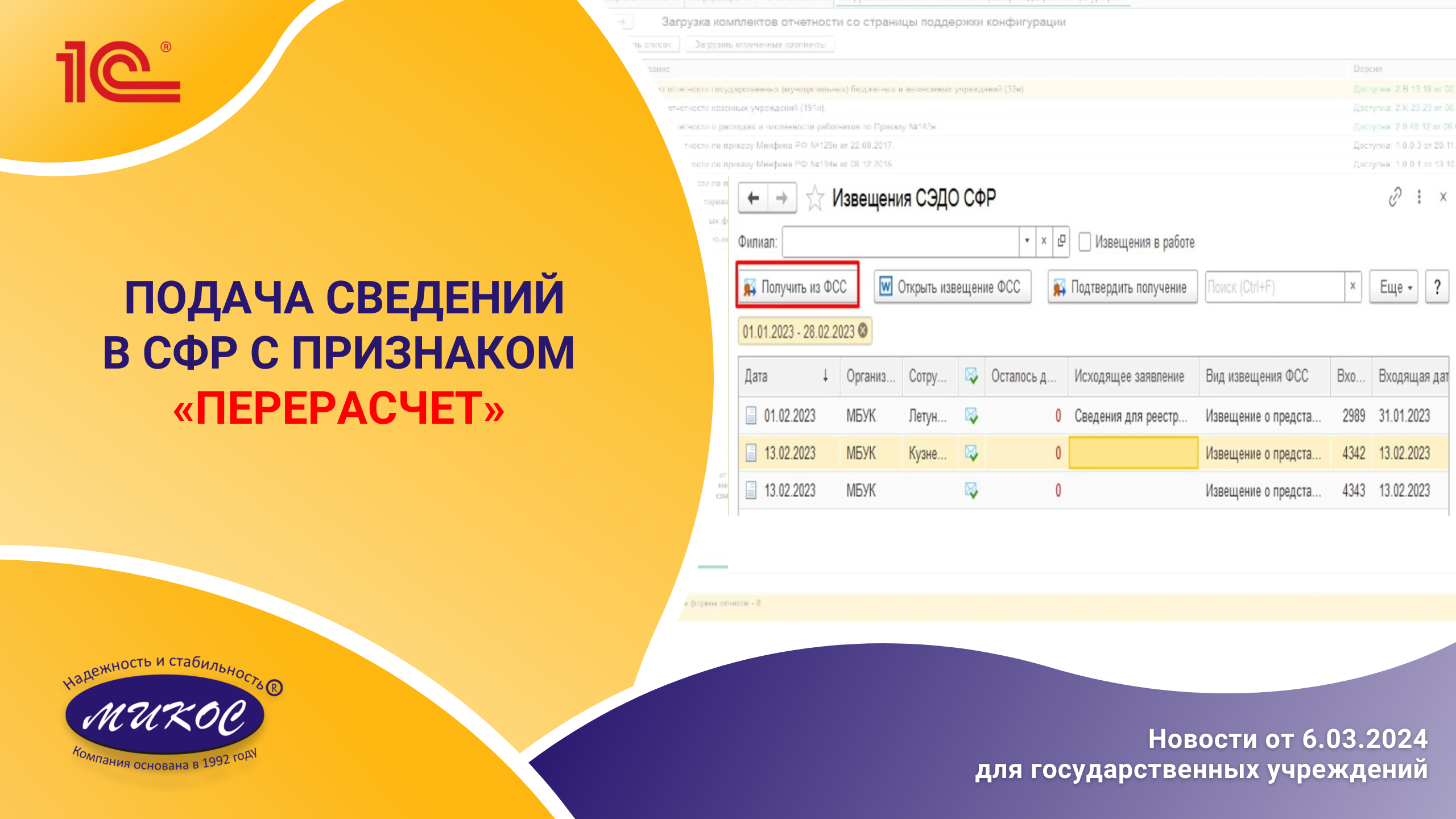Click the certificate icon on 'Получить из ФСС' button
1456x819 pixels.
pos(750,287)
